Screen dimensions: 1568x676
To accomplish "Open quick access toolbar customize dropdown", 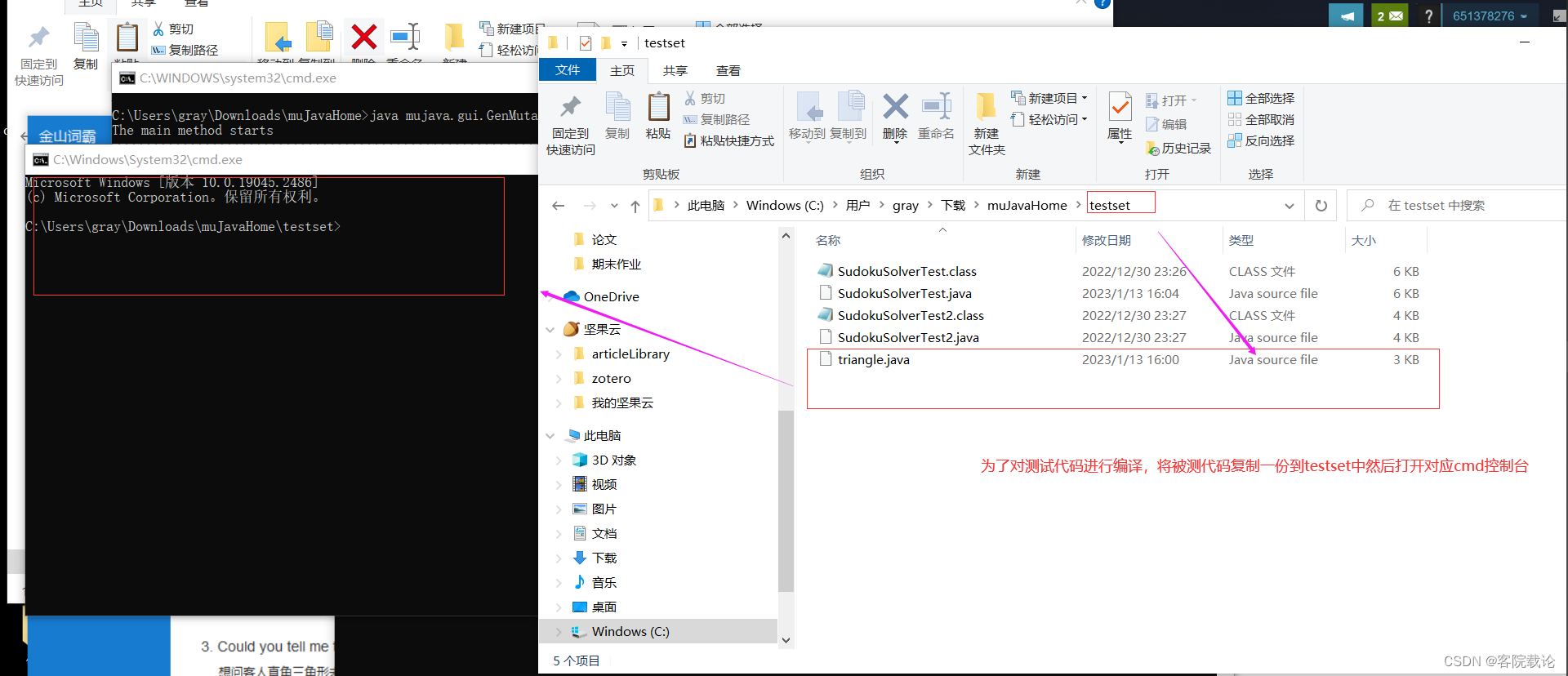I will click(624, 43).
